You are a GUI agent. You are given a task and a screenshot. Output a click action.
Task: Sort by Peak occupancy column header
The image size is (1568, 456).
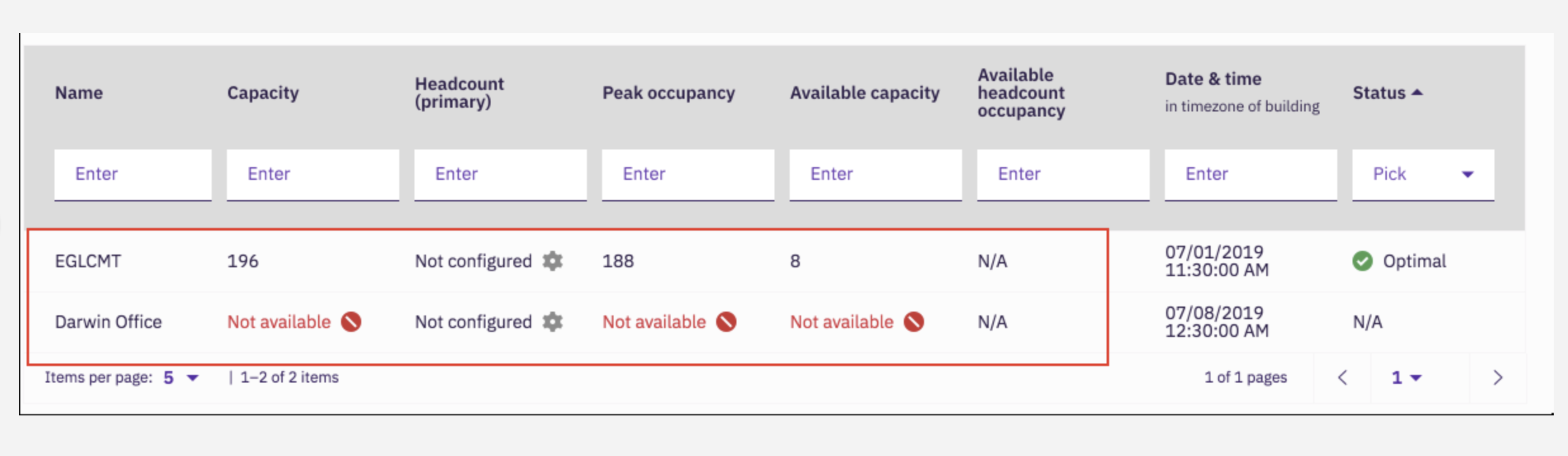tap(669, 93)
